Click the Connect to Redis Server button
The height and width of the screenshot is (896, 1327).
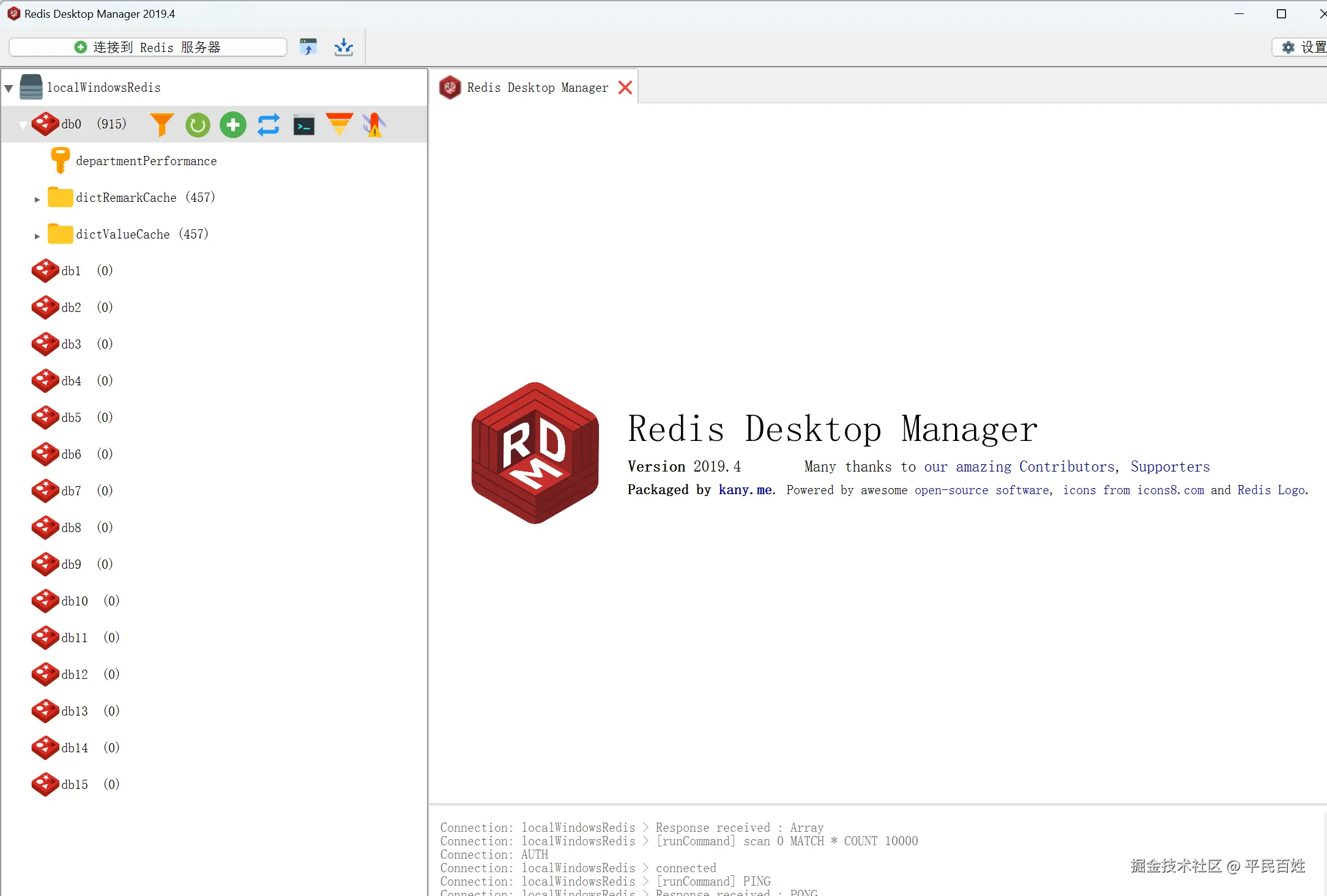tap(148, 47)
